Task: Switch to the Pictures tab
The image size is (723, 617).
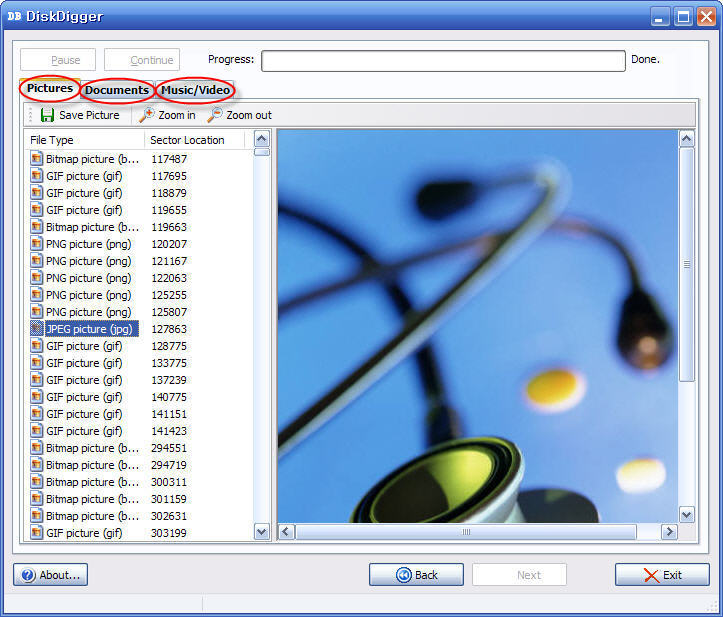Action: coord(50,88)
